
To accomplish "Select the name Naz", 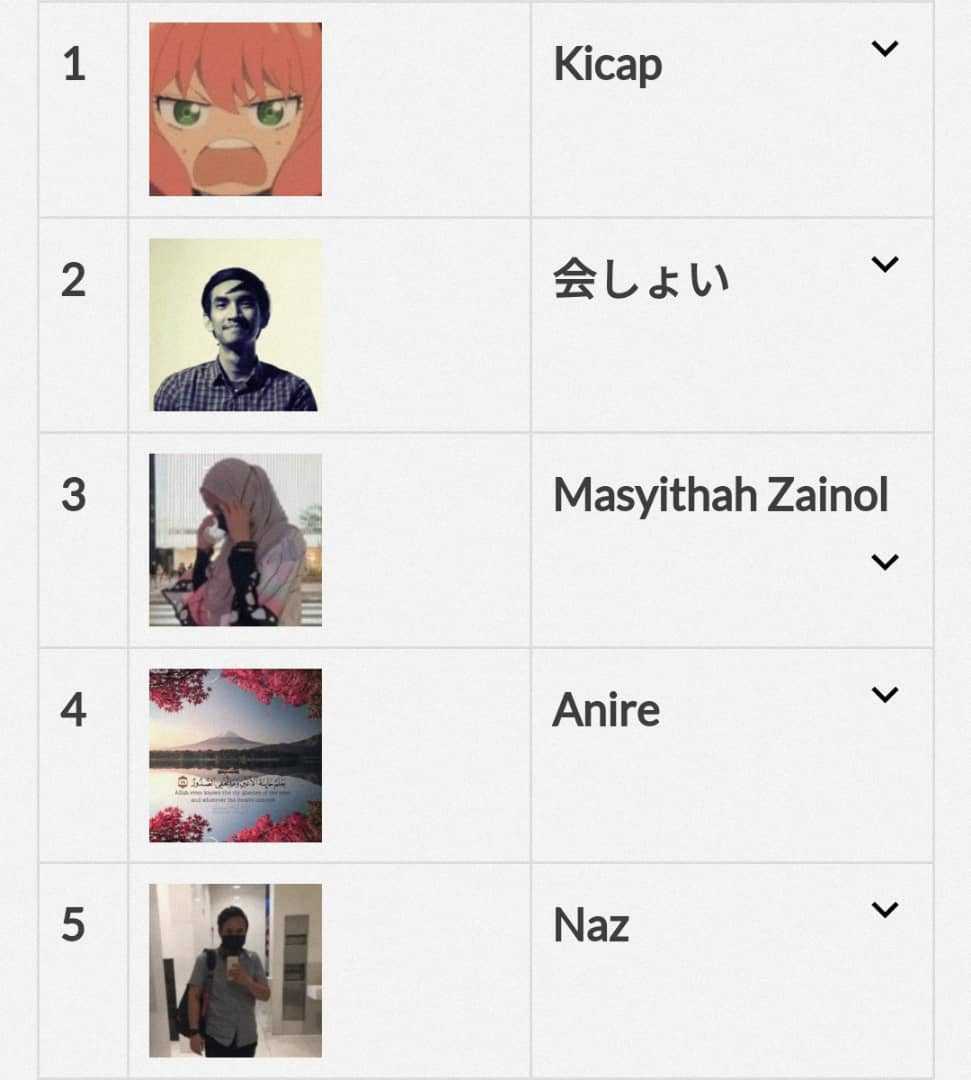I will pyautogui.click(x=591, y=925).
